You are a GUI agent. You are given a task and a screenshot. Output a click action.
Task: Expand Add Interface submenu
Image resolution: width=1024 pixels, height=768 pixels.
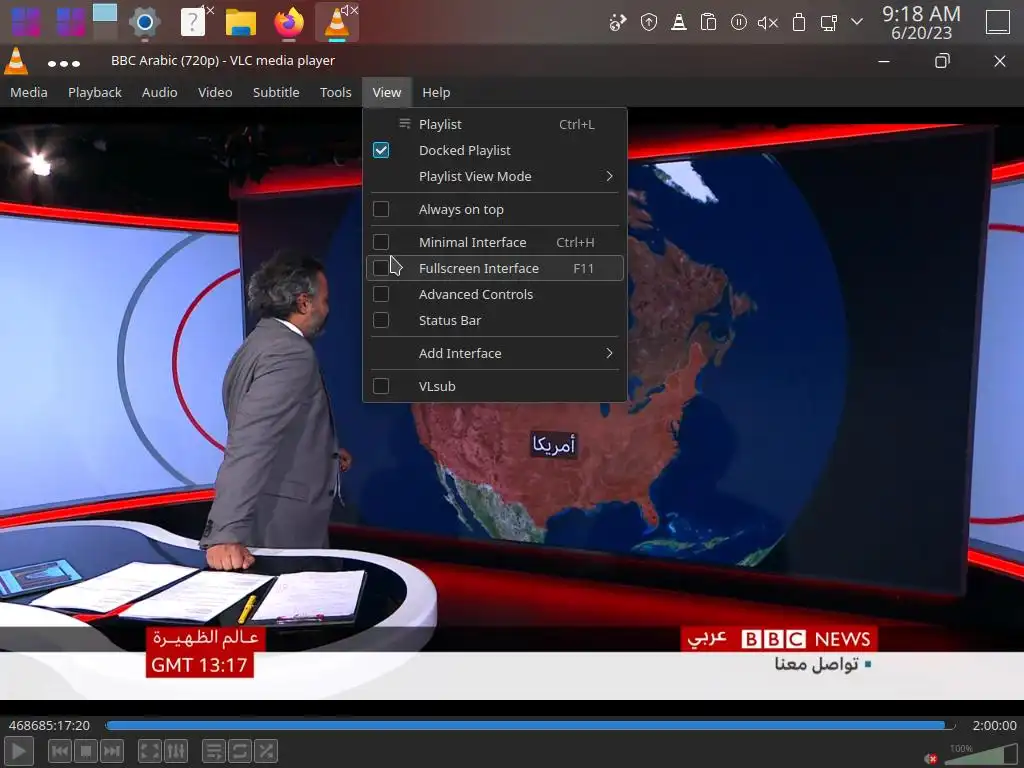[494, 353]
